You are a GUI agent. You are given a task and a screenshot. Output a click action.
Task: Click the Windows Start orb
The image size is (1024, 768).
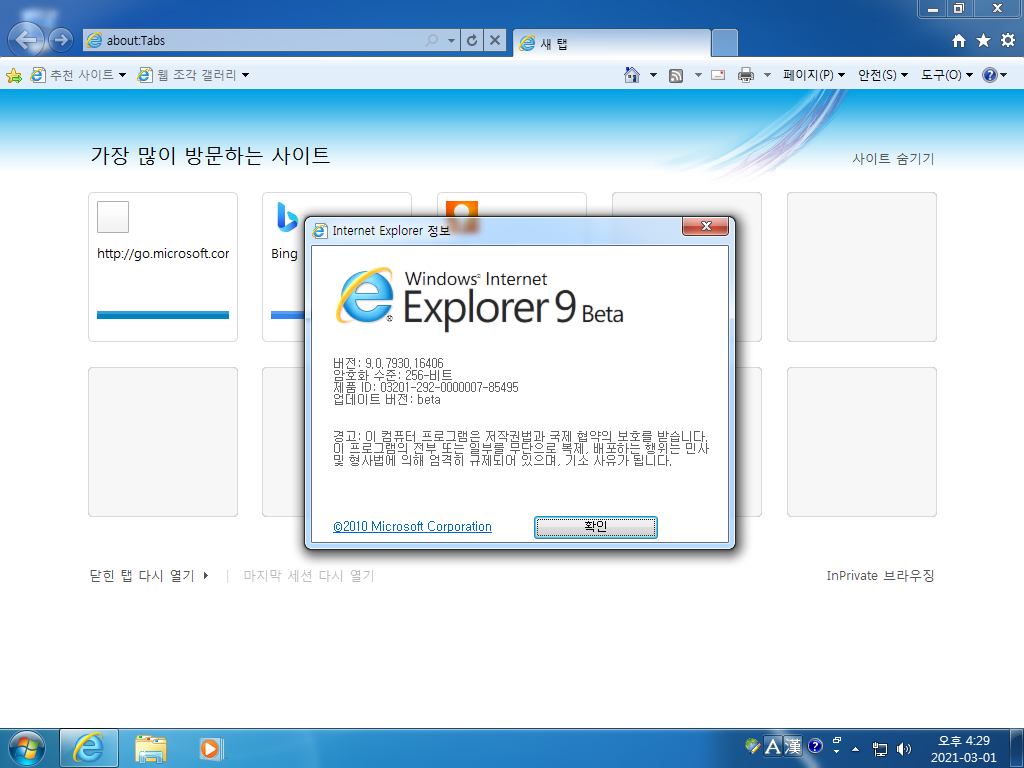(27, 748)
